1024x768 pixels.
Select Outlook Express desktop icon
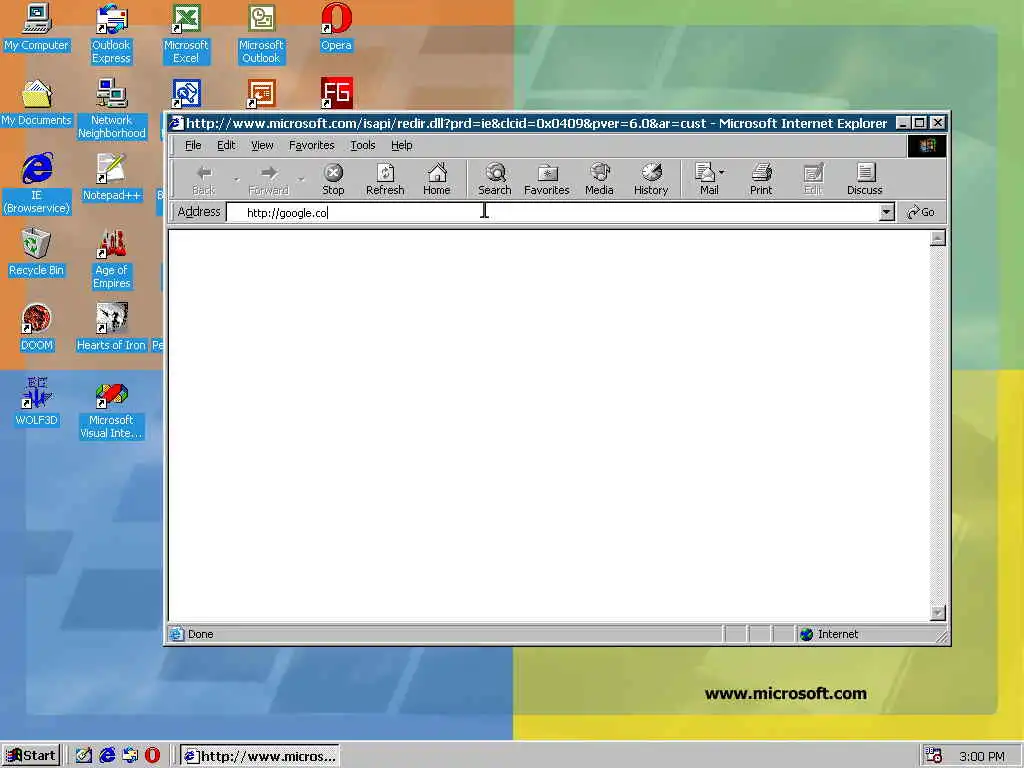click(111, 35)
